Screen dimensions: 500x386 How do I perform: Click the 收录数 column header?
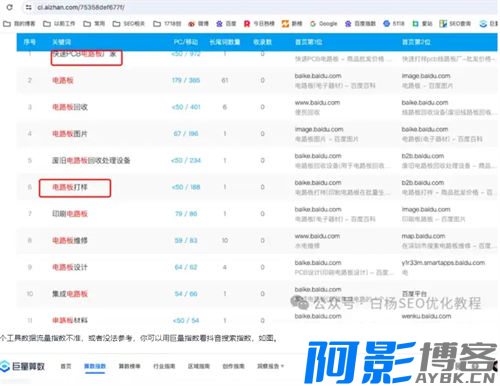click(x=262, y=42)
